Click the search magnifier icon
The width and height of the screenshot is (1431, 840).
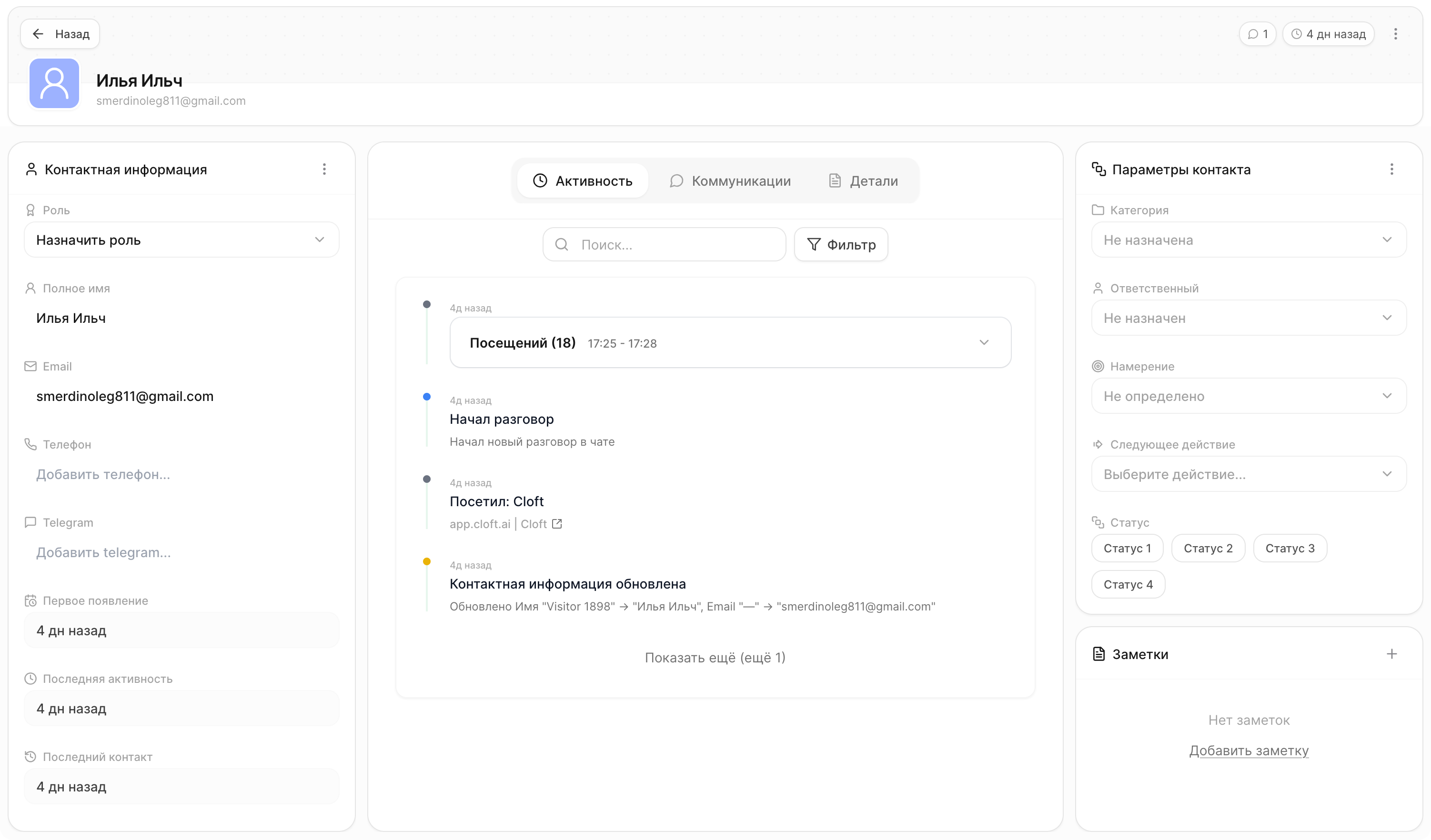(x=562, y=244)
